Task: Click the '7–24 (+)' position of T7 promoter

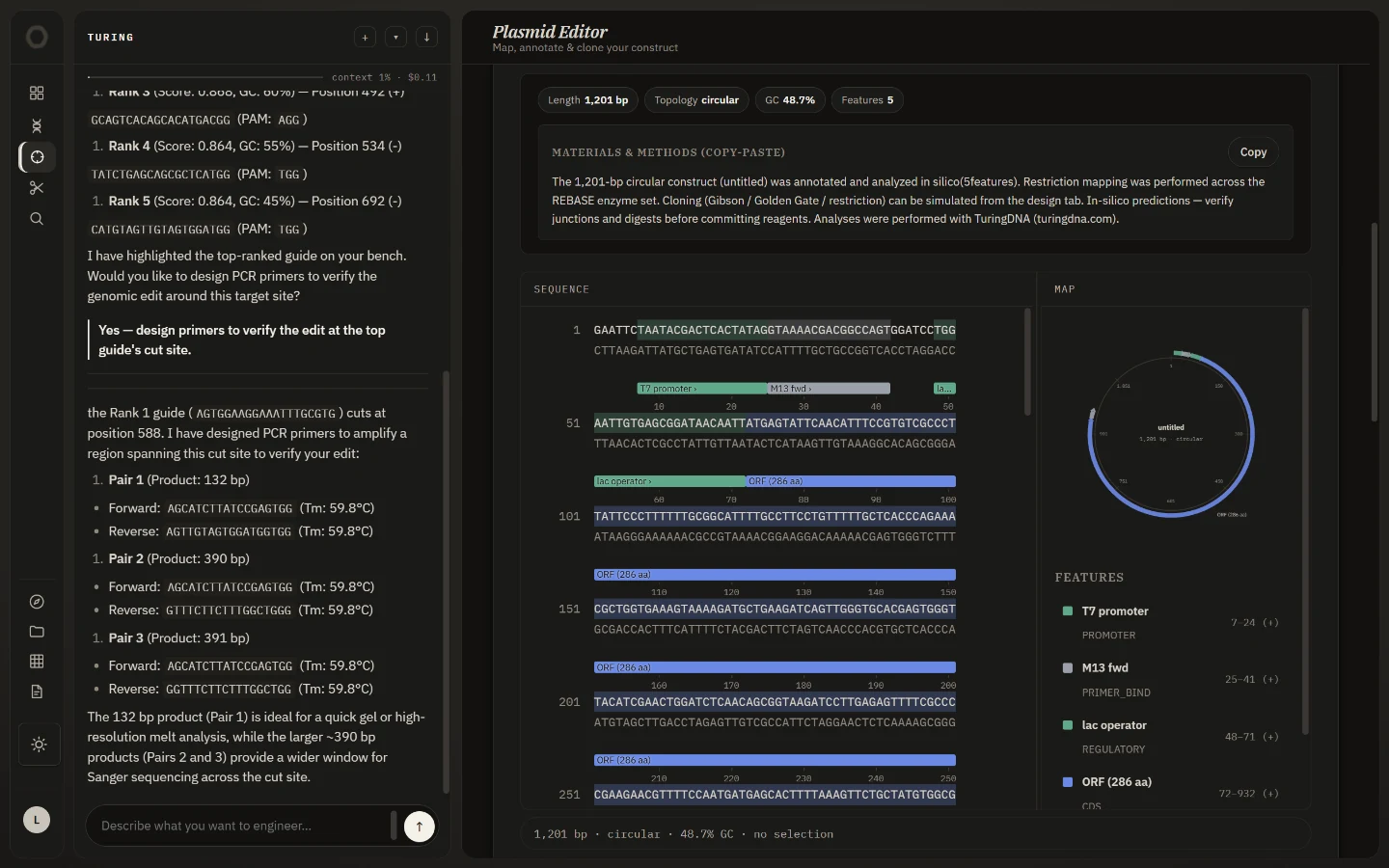Action: point(1254,623)
